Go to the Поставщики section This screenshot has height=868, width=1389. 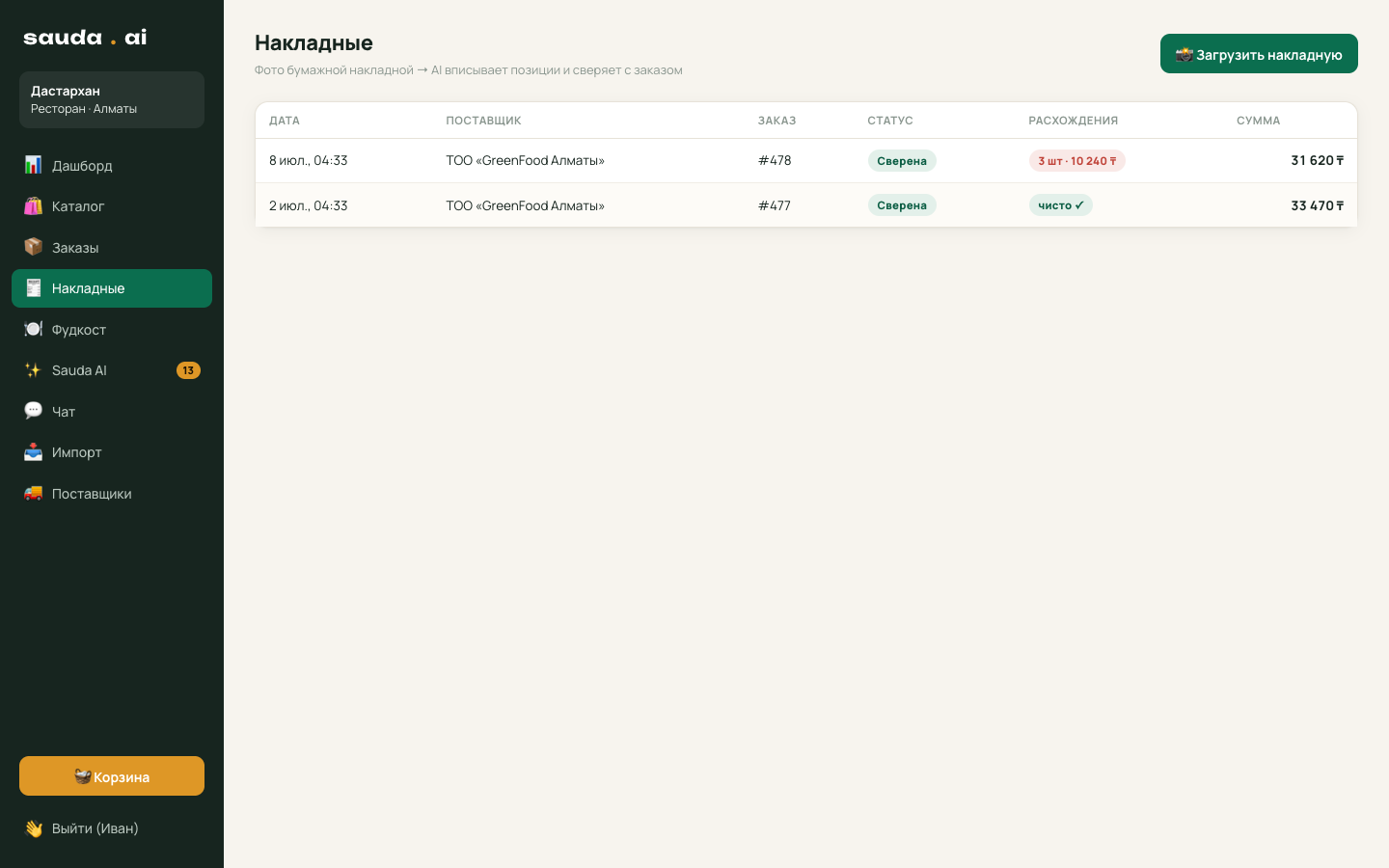(x=112, y=493)
